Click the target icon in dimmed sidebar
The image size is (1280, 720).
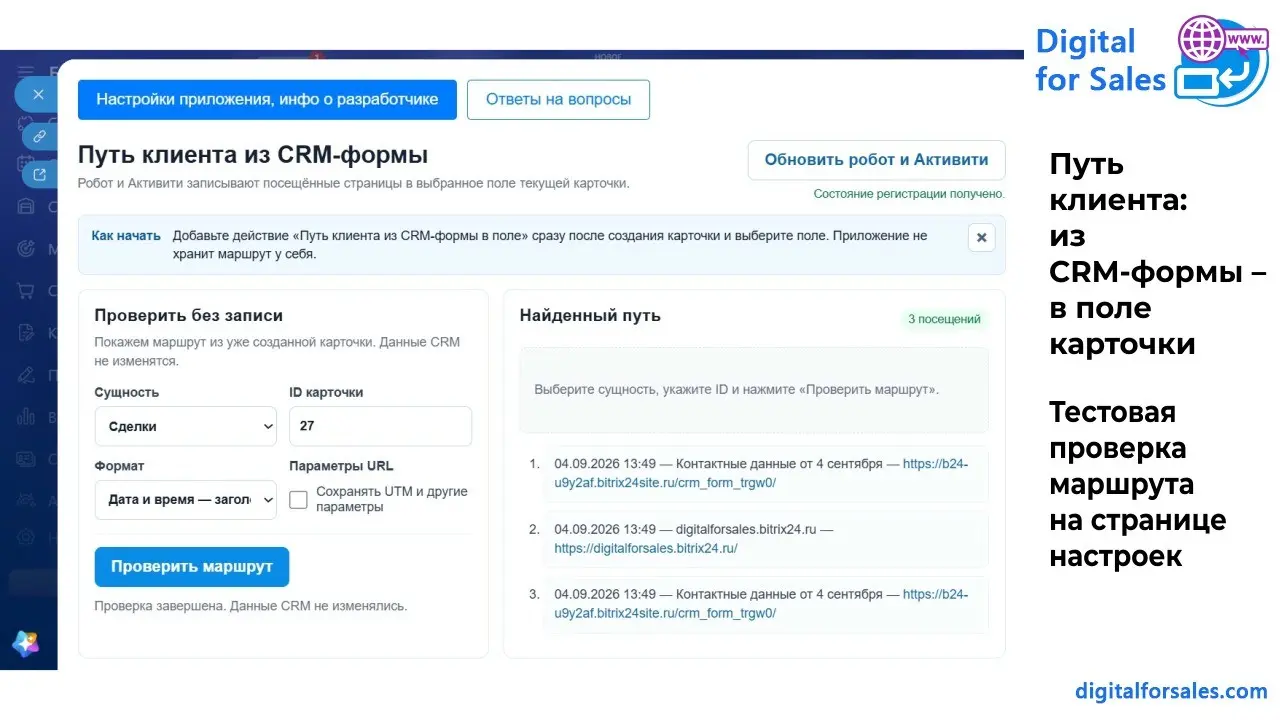coord(26,249)
